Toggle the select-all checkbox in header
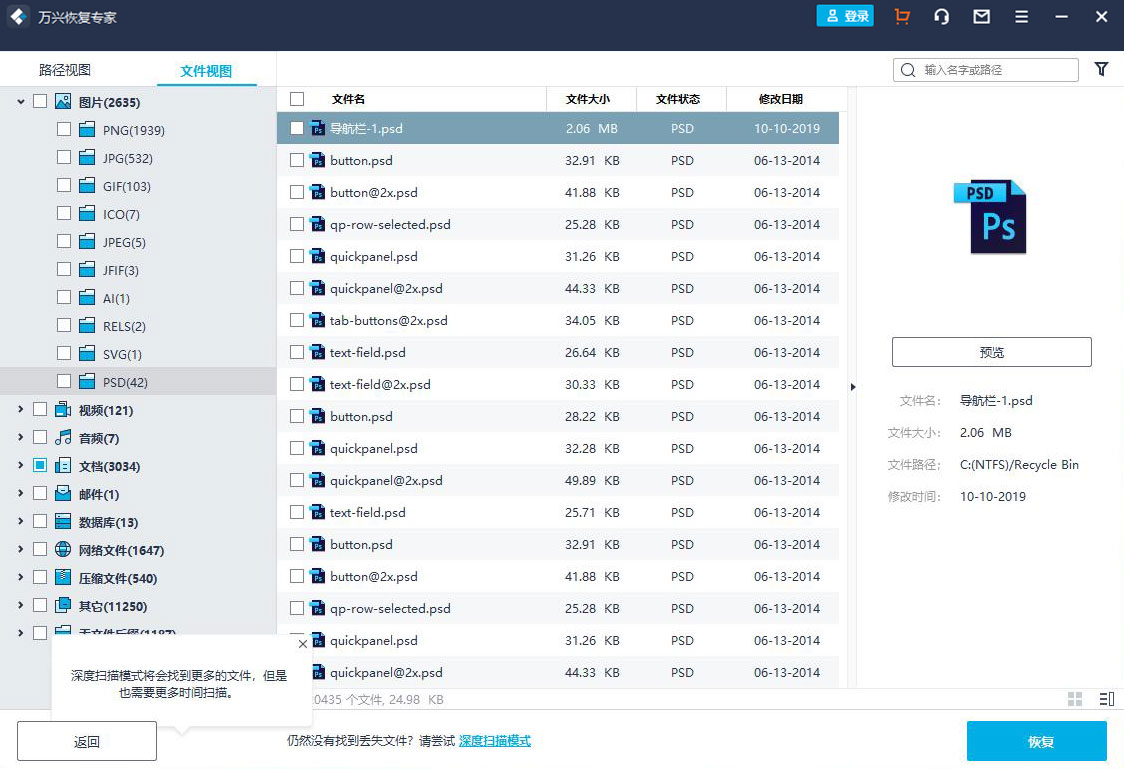The image size is (1124, 769). click(x=297, y=99)
